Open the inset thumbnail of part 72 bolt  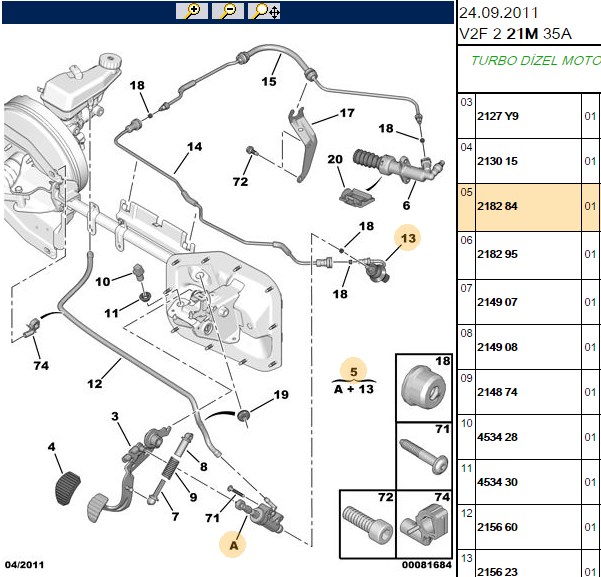pyautogui.click(x=368, y=524)
